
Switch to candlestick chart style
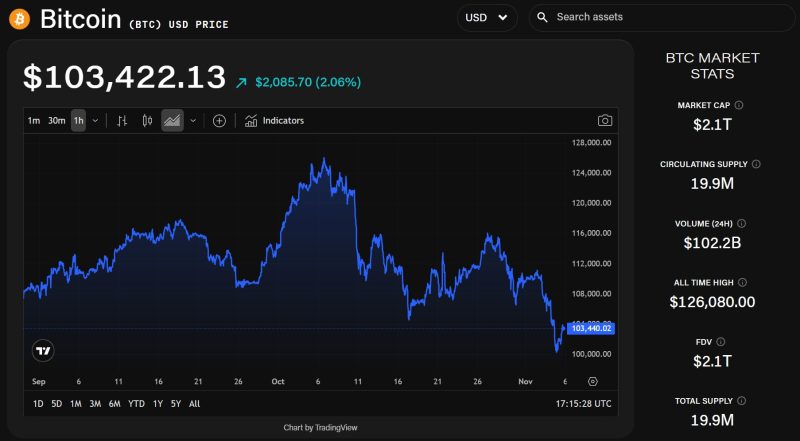147,121
